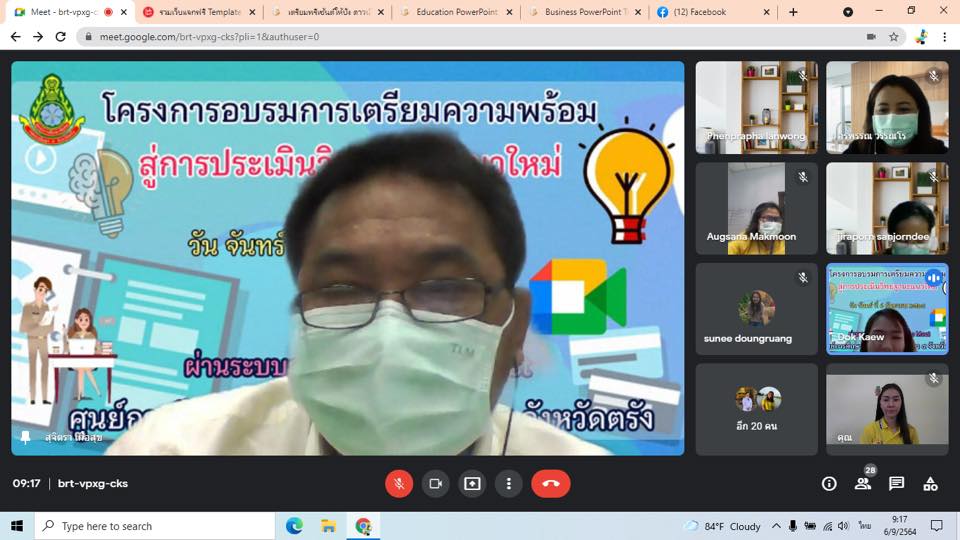Open the meeting details info icon
Viewport: 960px width, 540px height.
click(829, 484)
